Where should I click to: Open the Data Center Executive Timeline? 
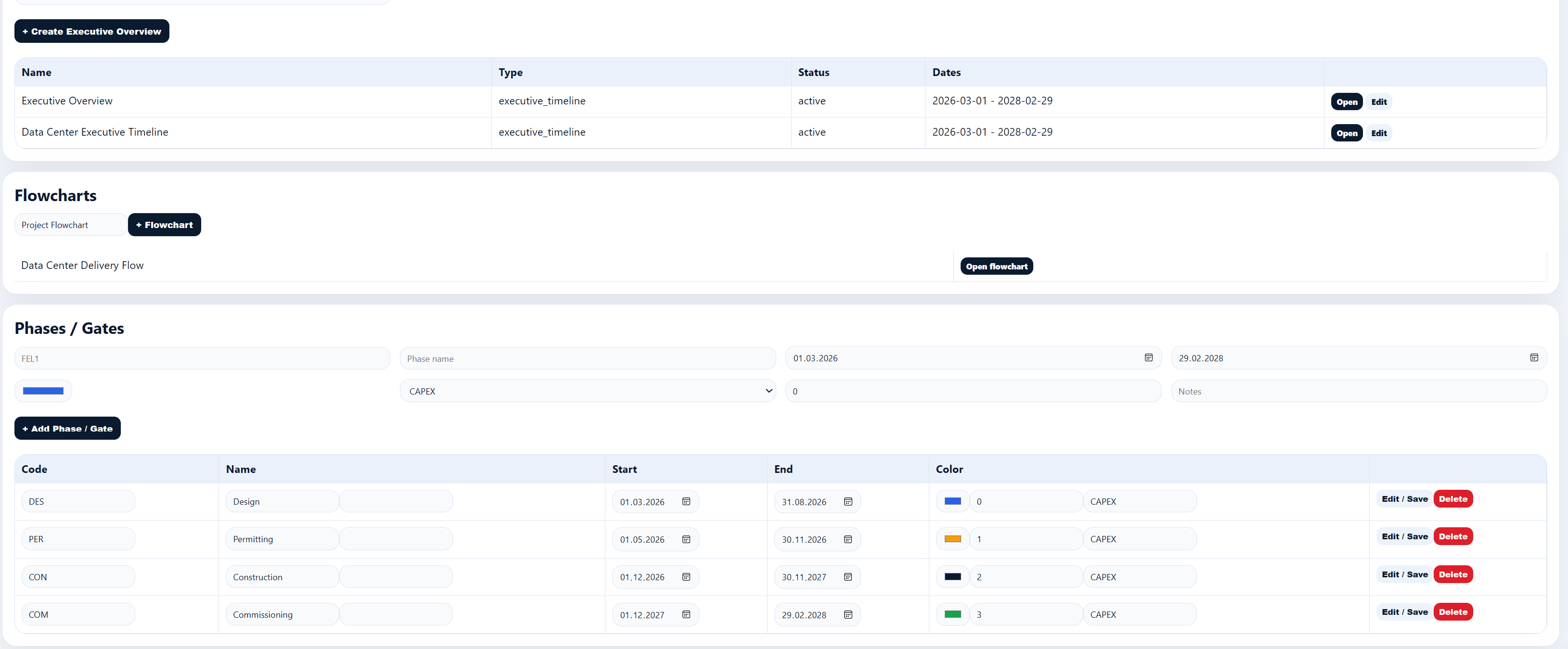tap(1347, 133)
